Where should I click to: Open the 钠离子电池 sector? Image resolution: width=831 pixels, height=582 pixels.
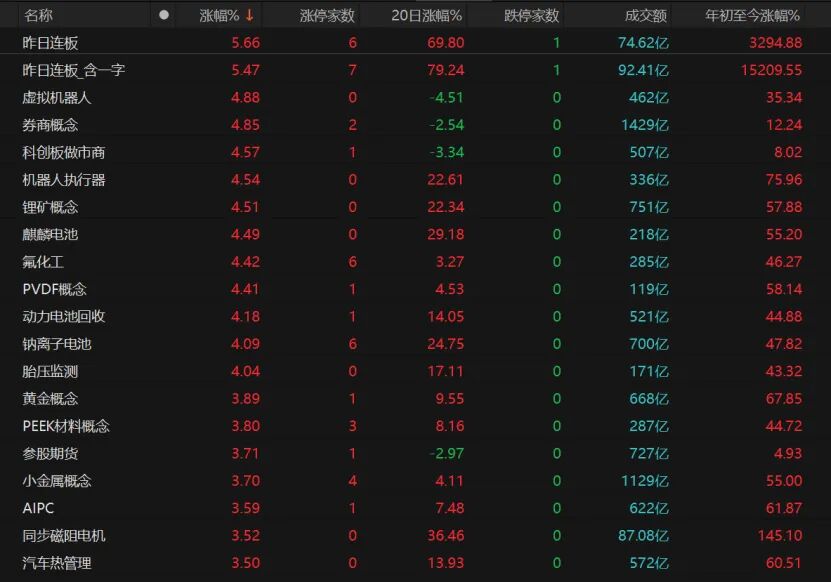pos(57,344)
